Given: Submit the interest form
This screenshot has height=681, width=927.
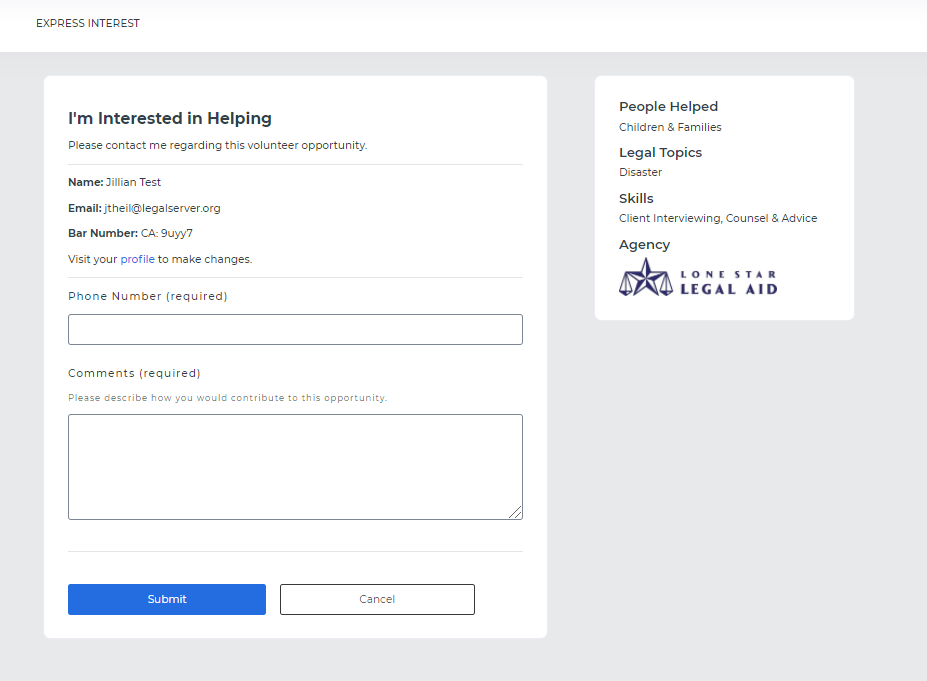Looking at the screenshot, I should (167, 599).
